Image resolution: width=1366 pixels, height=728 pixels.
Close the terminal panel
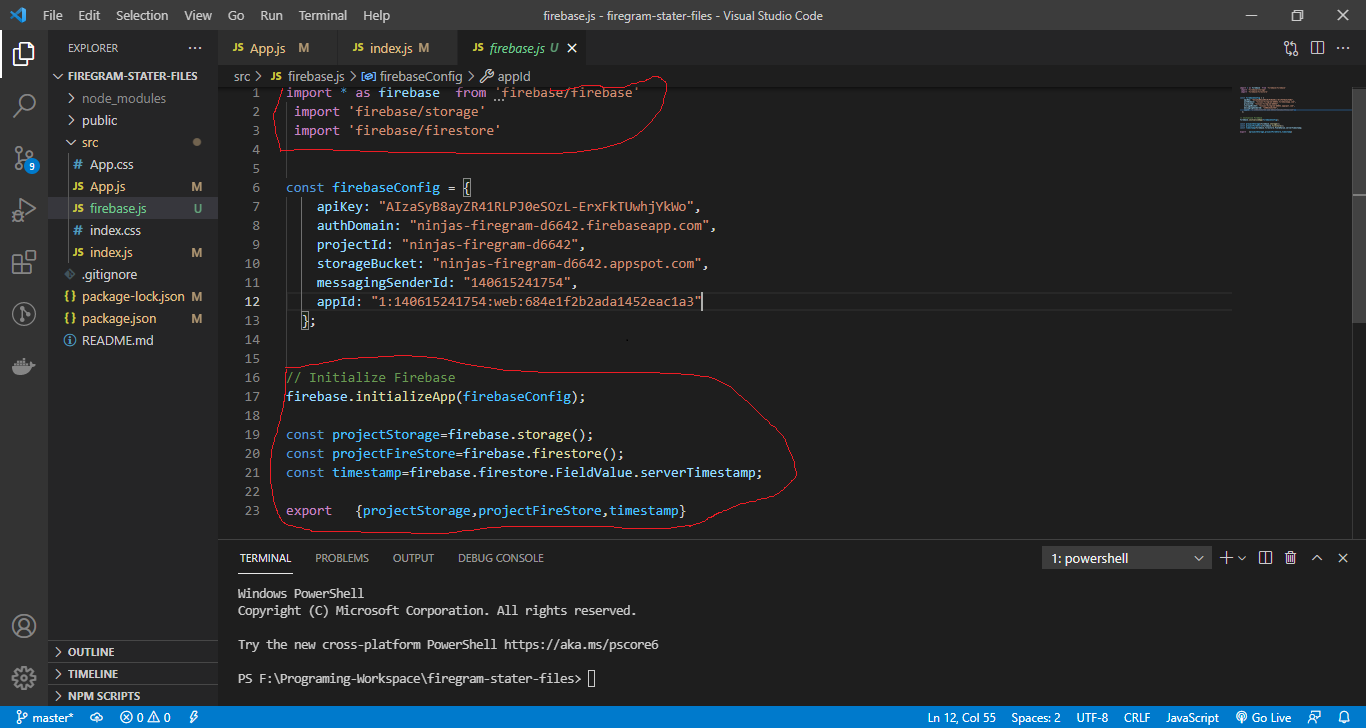coord(1343,558)
